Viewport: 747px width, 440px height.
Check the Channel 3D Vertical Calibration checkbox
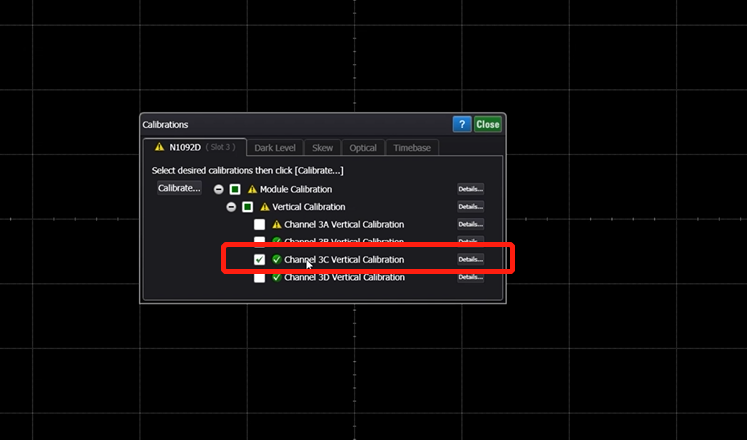(260, 277)
